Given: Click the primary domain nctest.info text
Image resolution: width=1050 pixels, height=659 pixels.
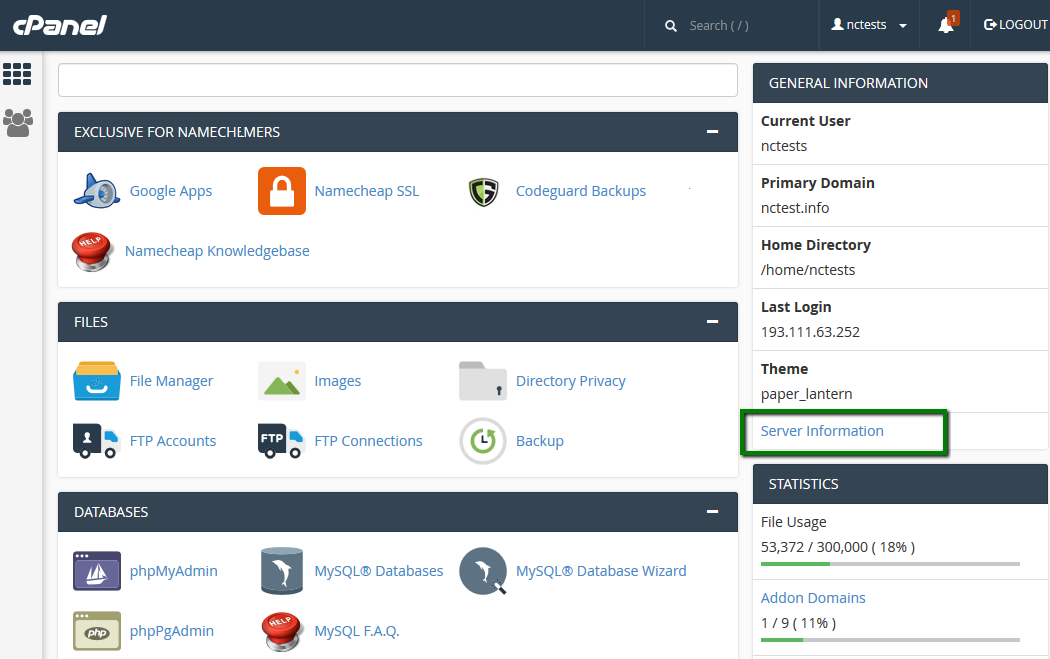Looking at the screenshot, I should point(795,208).
